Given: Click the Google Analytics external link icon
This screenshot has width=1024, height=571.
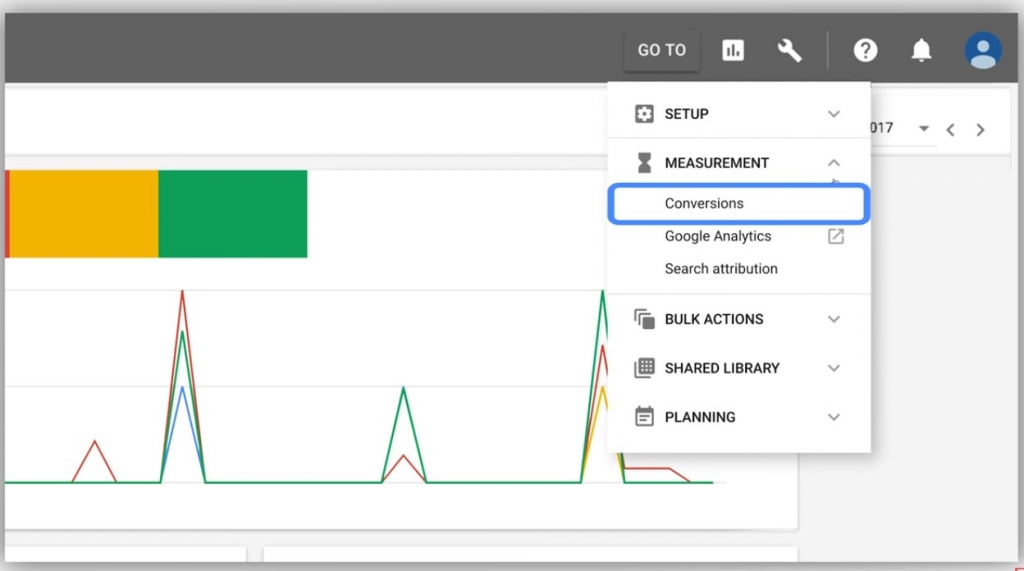Looking at the screenshot, I should click(836, 236).
